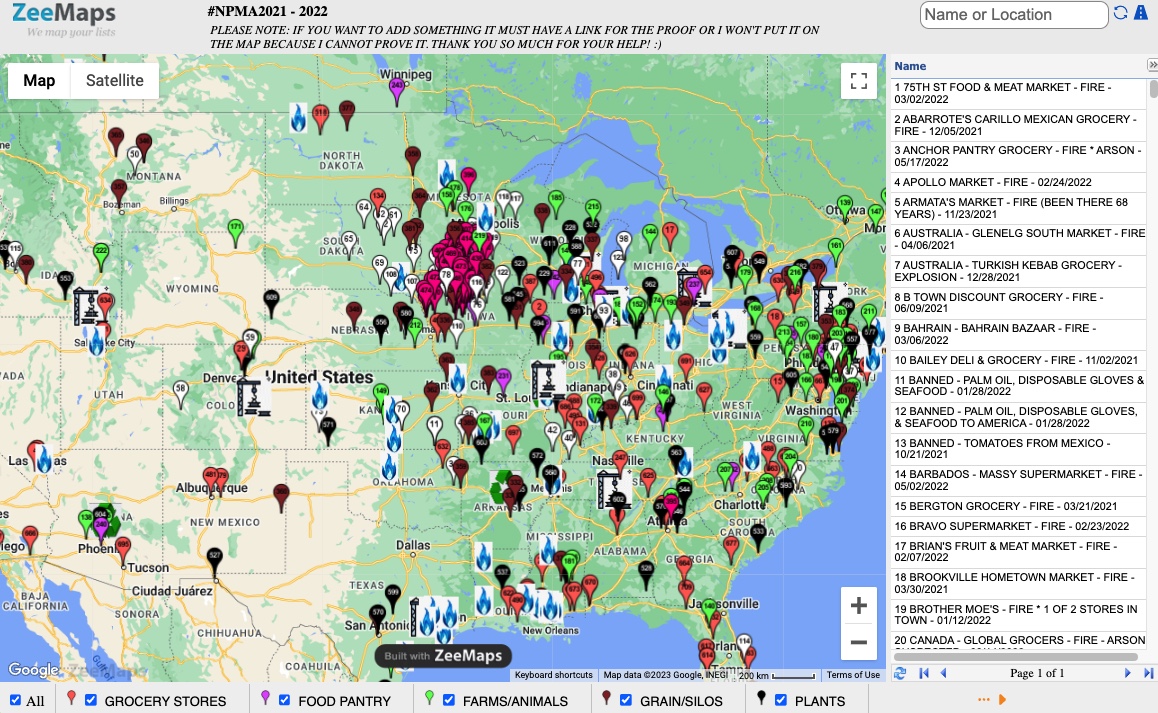Go to the next page of entries
Image resolution: width=1158 pixels, height=713 pixels.
pos(1127,673)
